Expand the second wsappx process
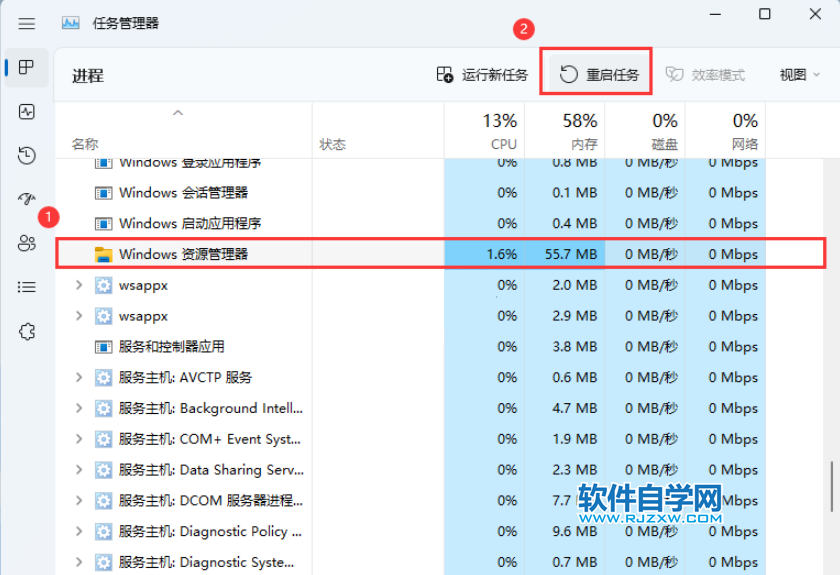Viewport: 840px width, 575px height. 79,316
